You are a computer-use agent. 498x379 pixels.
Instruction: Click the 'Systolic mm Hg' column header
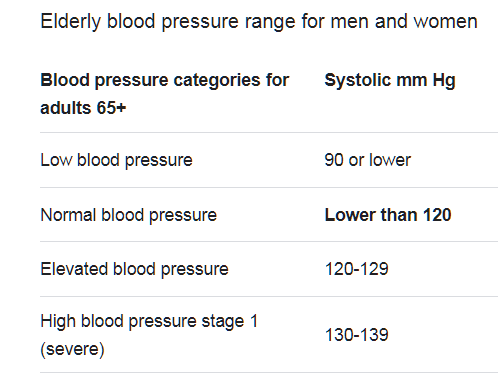(x=390, y=81)
